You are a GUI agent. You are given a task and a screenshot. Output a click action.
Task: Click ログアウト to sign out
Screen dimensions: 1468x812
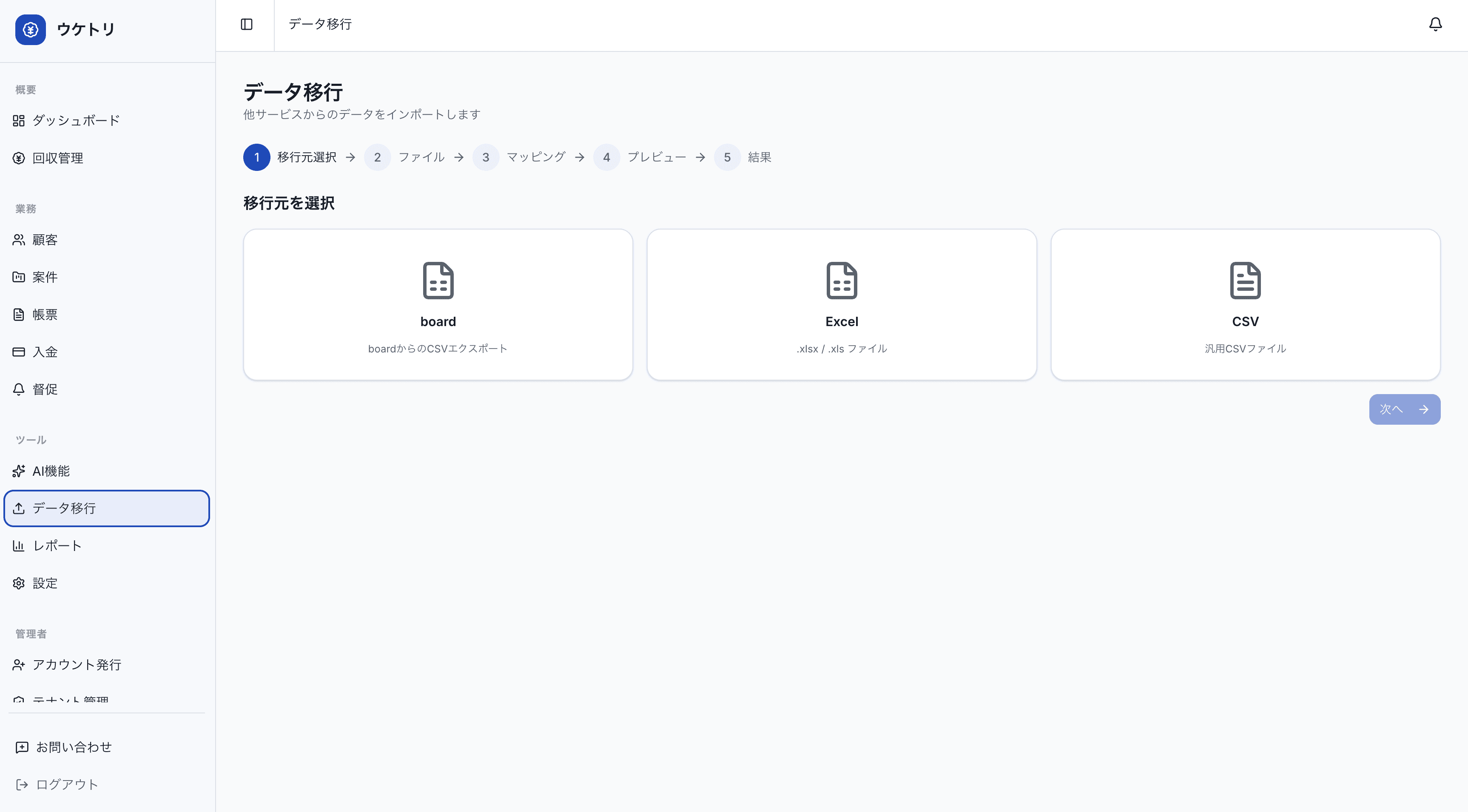click(x=67, y=785)
